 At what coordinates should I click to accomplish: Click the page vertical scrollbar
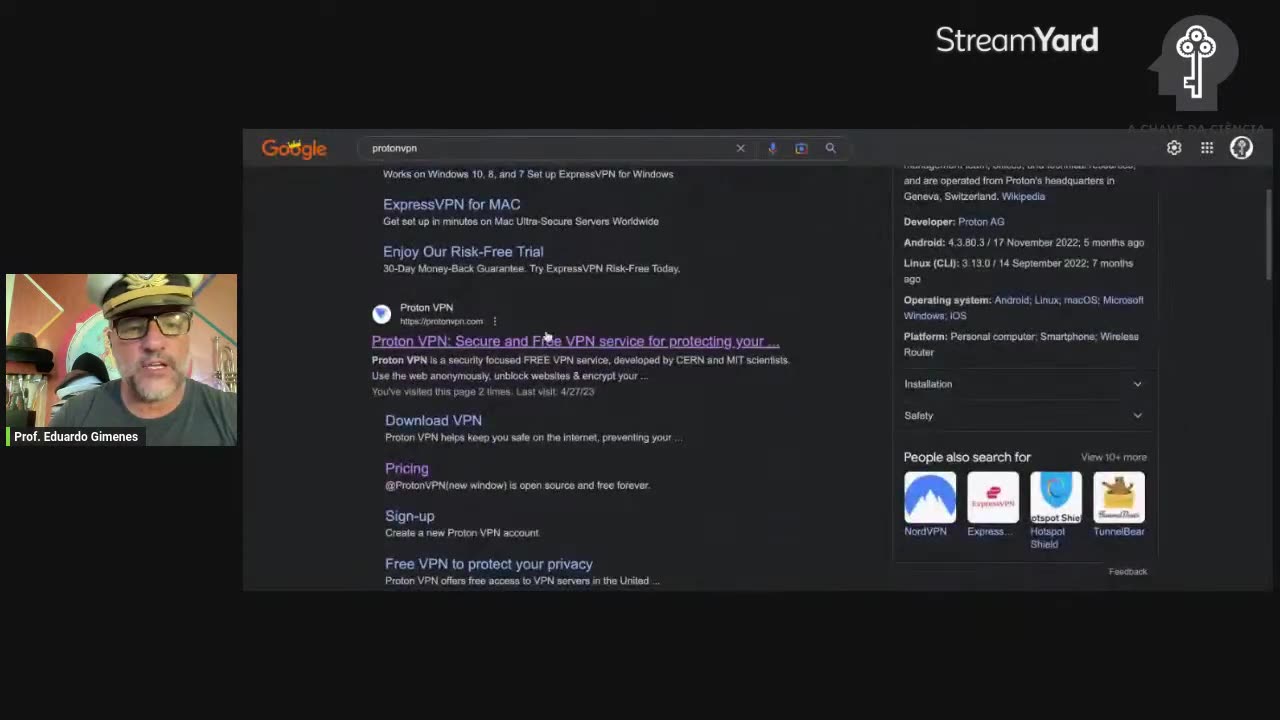click(x=1268, y=235)
